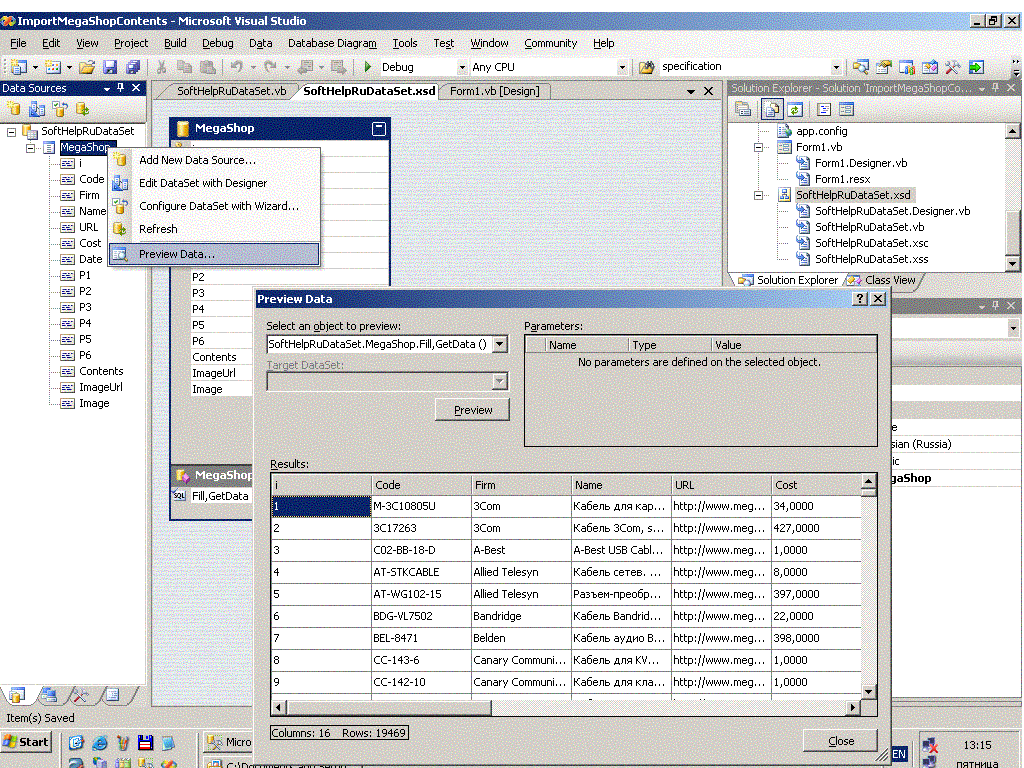Image resolution: width=1024 pixels, height=768 pixels.
Task: Select ImageUrl field in Data Sources tree
Action: tap(101, 387)
